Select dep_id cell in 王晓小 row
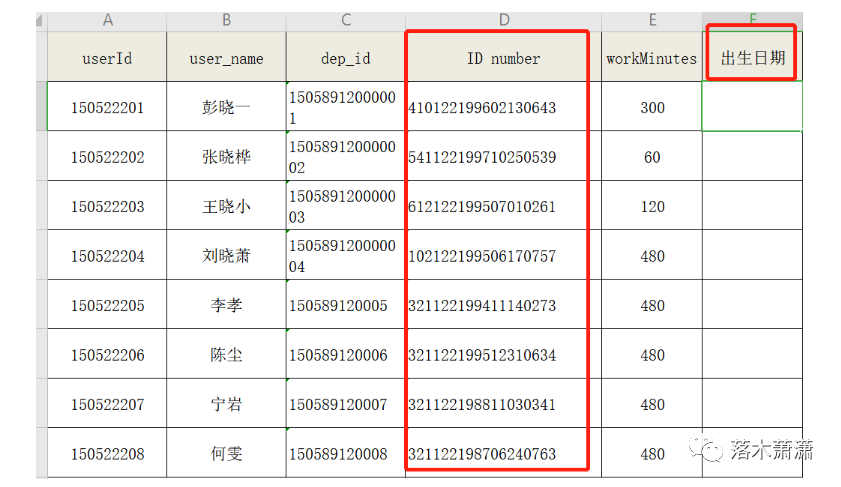The image size is (841, 487). click(345, 205)
